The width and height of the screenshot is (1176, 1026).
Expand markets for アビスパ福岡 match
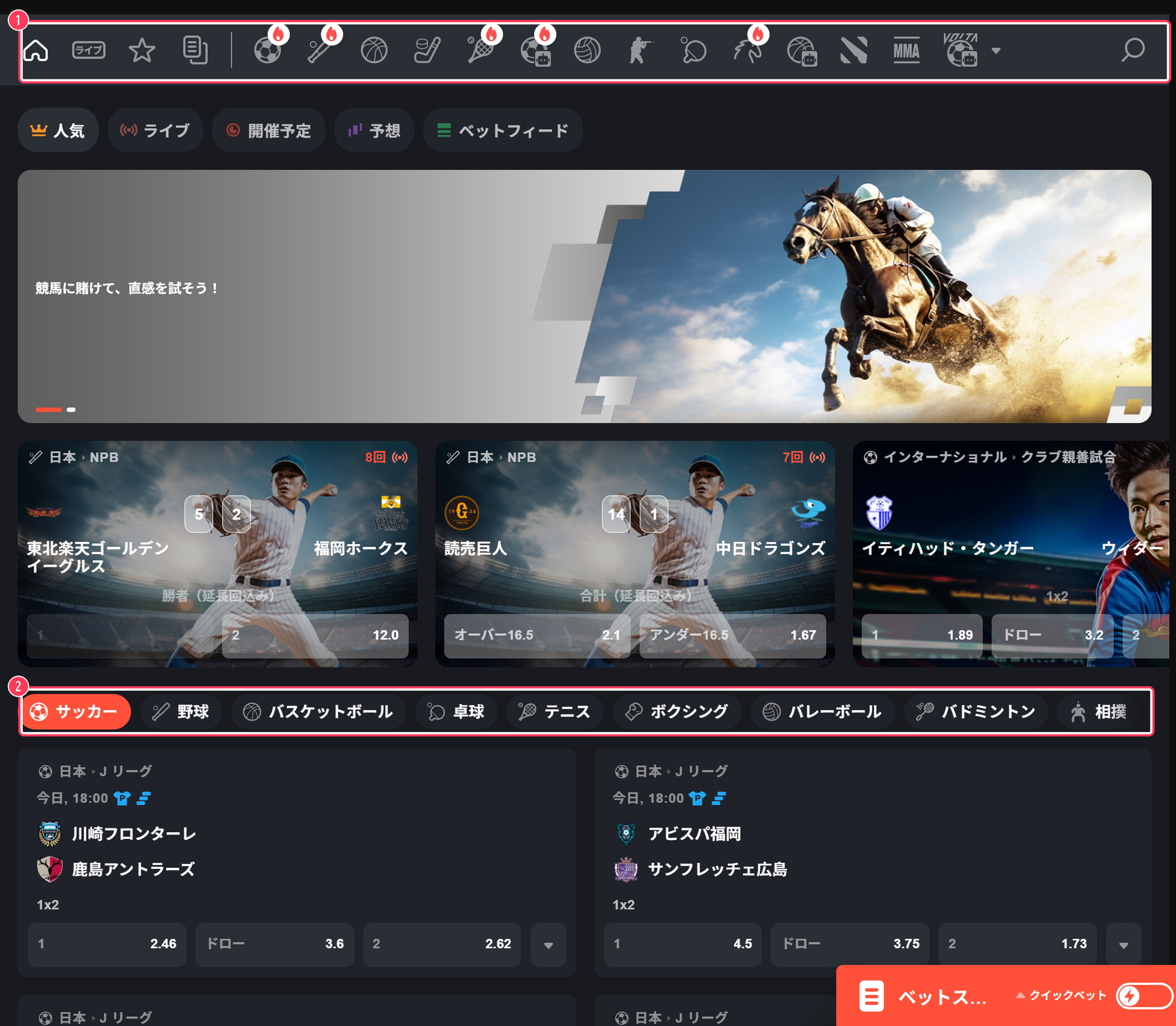pos(1124,945)
